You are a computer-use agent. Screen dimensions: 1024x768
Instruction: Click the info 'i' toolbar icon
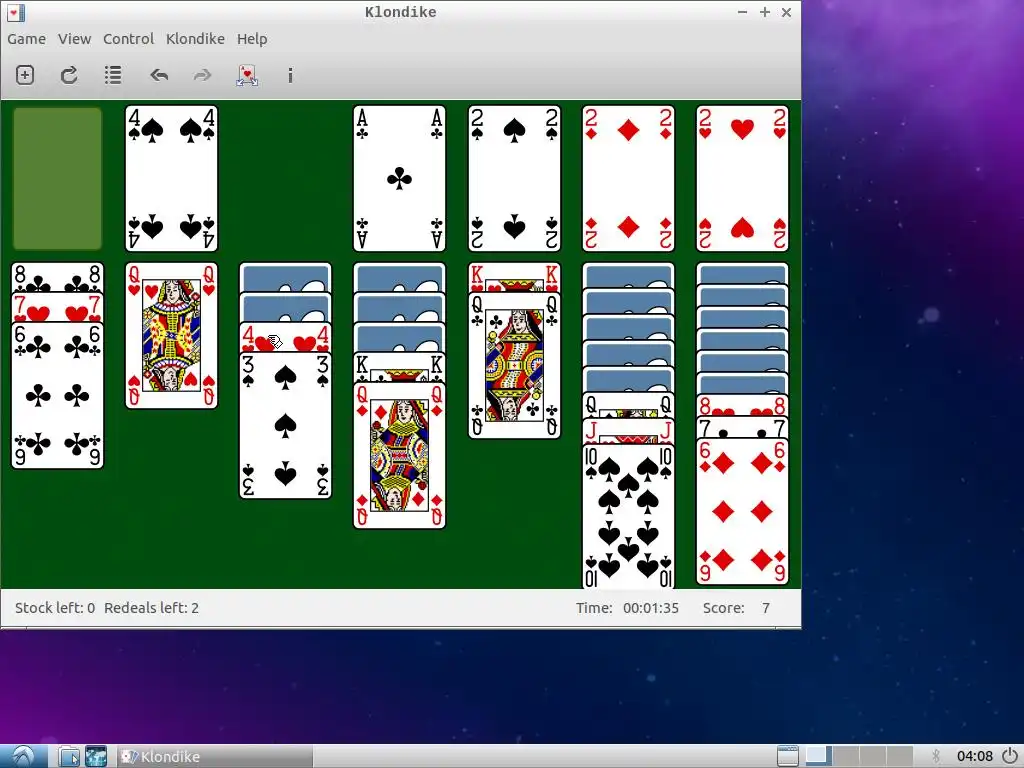tap(290, 75)
